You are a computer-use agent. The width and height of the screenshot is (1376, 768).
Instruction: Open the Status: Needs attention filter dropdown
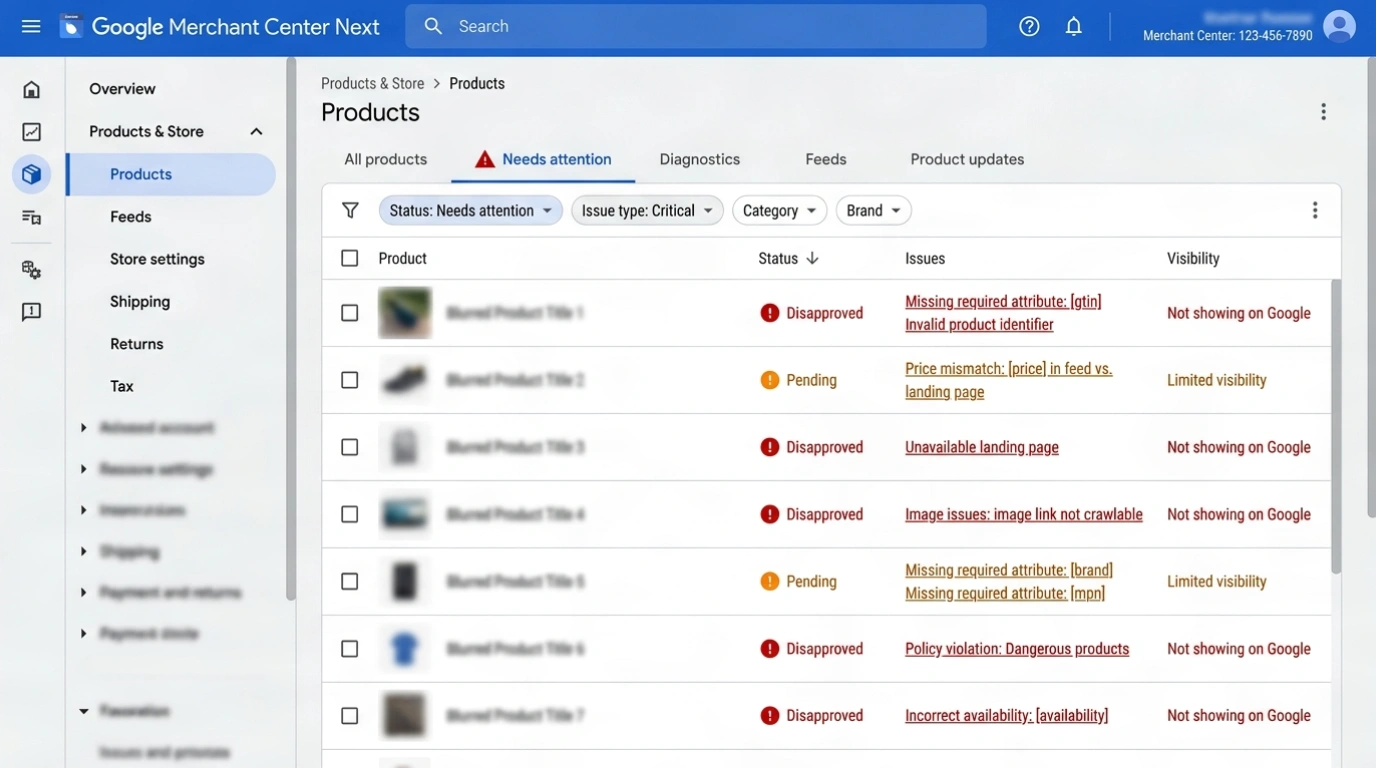(470, 210)
